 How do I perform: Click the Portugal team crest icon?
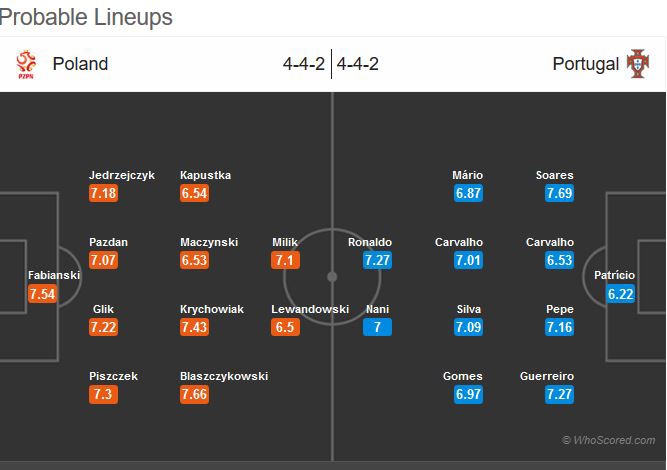[x=638, y=64]
